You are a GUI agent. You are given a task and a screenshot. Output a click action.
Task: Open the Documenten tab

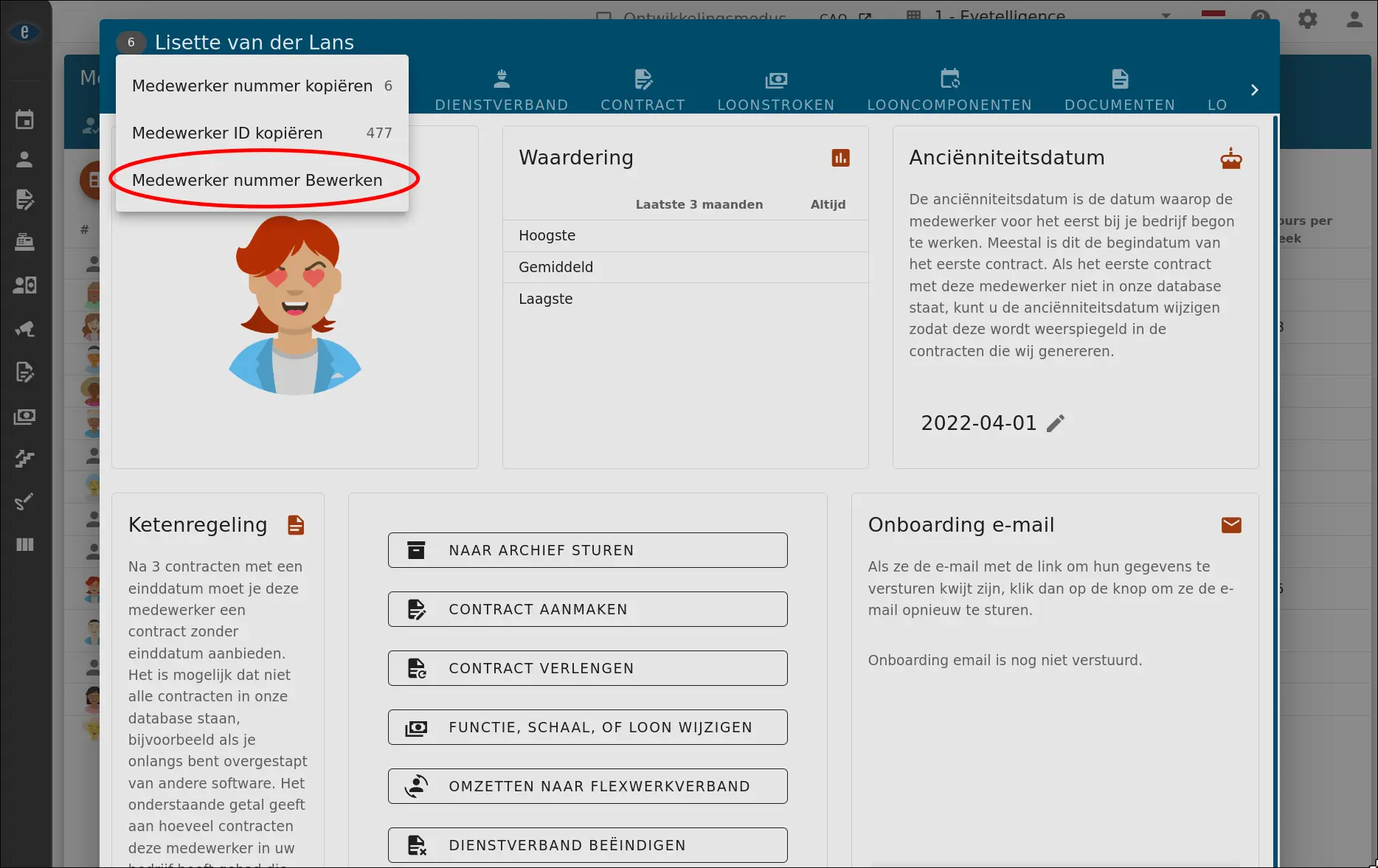pos(1119,90)
